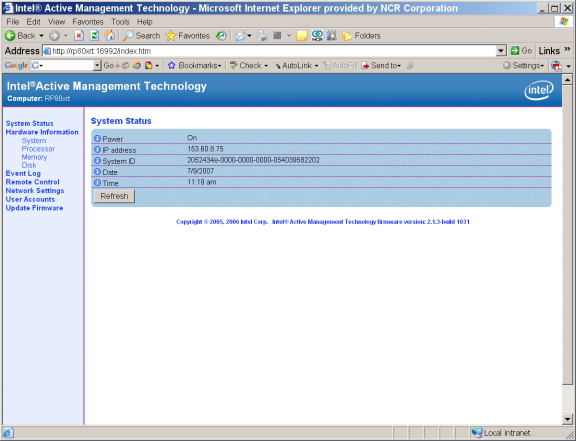Open Google toolbar Settings
The image size is (576, 441).
click(523, 65)
